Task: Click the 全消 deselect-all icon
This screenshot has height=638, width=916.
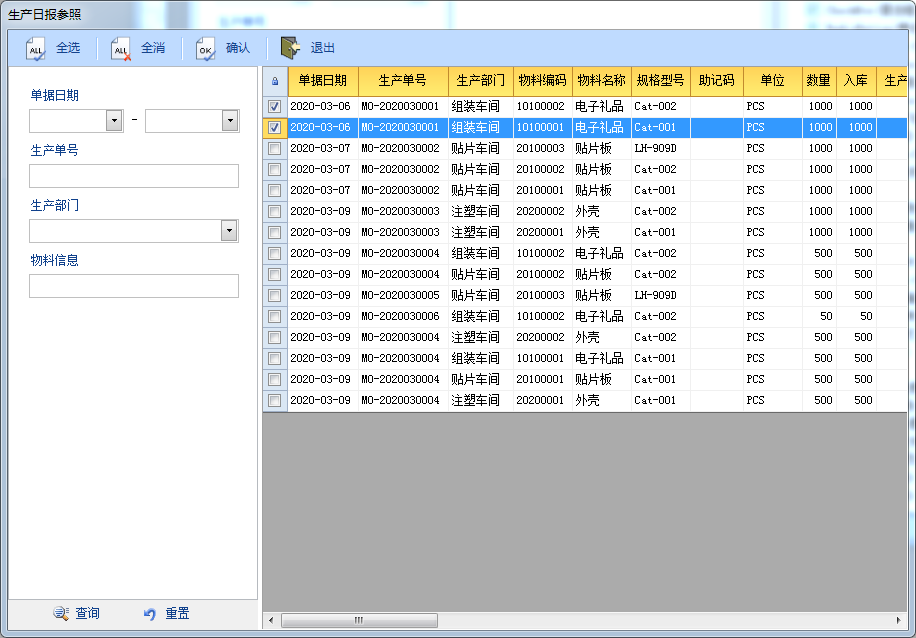Action: click(121, 48)
